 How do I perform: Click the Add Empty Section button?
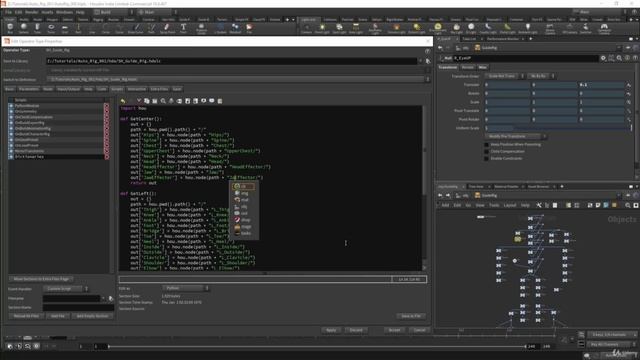[x=92, y=316]
